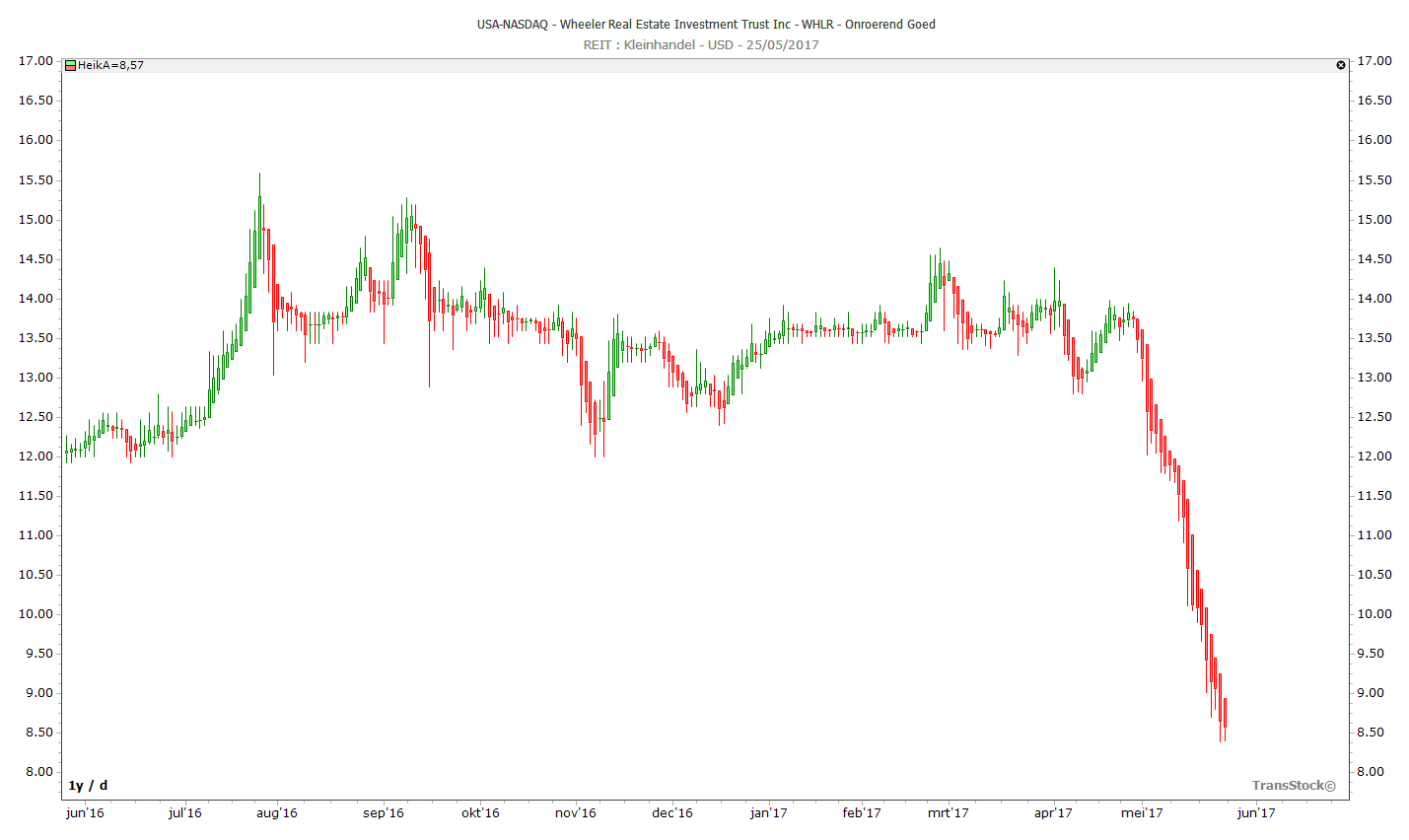
Task: Click 11.00 on the right price axis
Action: tap(1374, 535)
